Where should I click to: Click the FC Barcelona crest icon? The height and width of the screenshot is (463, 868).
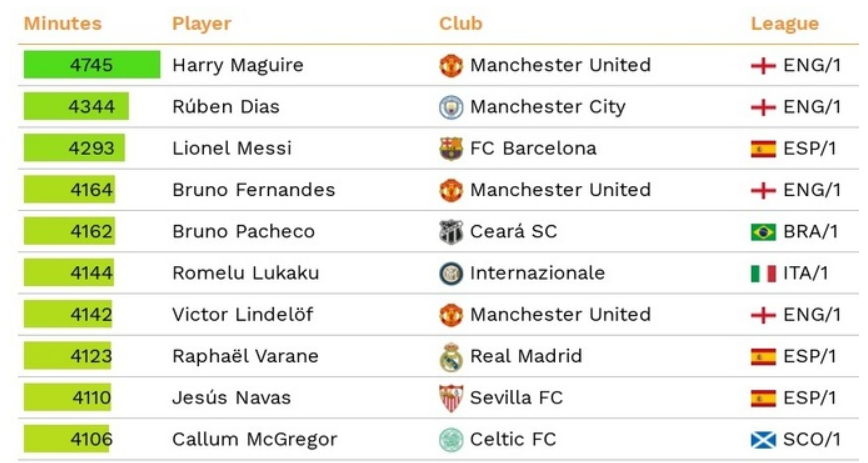pos(451,148)
